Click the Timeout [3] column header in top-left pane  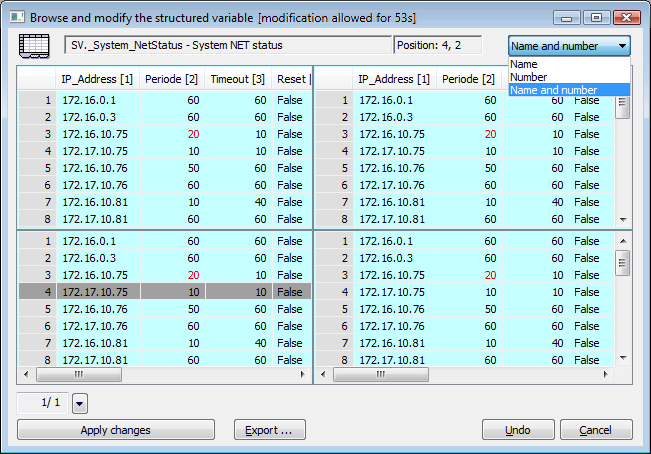(237, 79)
